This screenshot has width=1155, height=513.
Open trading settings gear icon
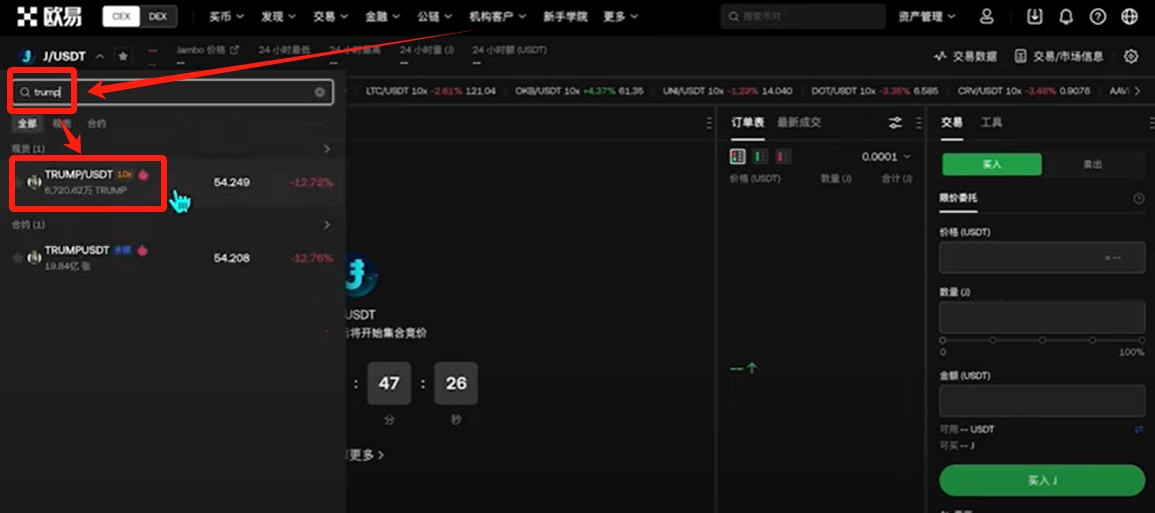[x=1131, y=56]
